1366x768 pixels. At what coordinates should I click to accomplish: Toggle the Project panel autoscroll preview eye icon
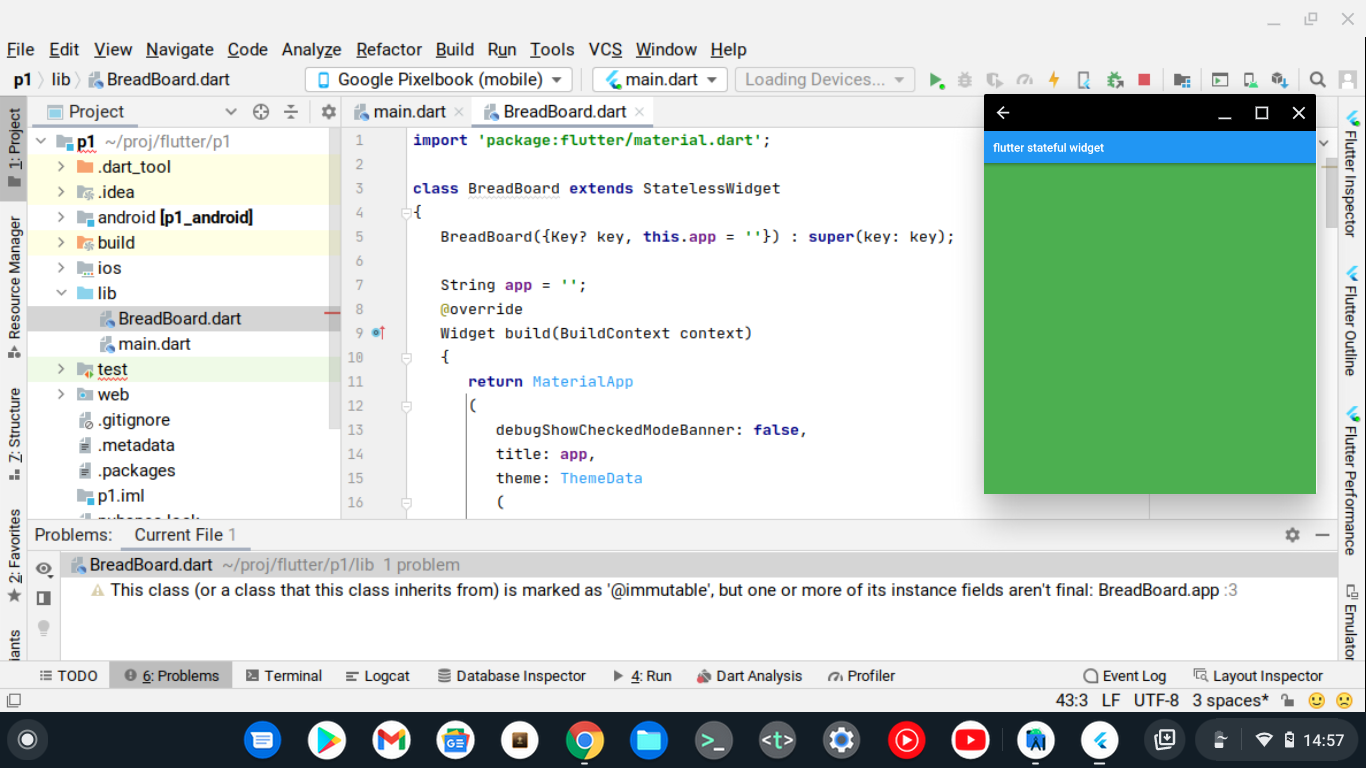44,568
